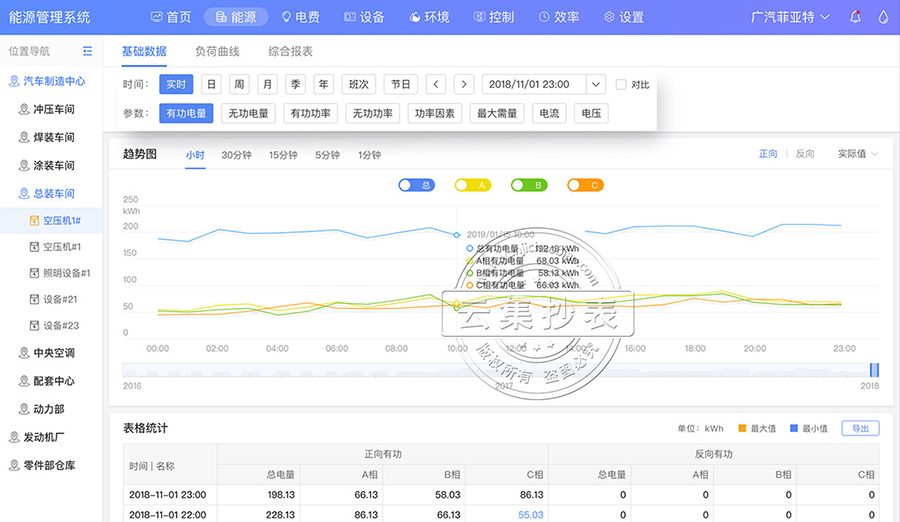The width and height of the screenshot is (900, 522).
Task: Click previous arrow button in time filter
Action: tap(436, 85)
